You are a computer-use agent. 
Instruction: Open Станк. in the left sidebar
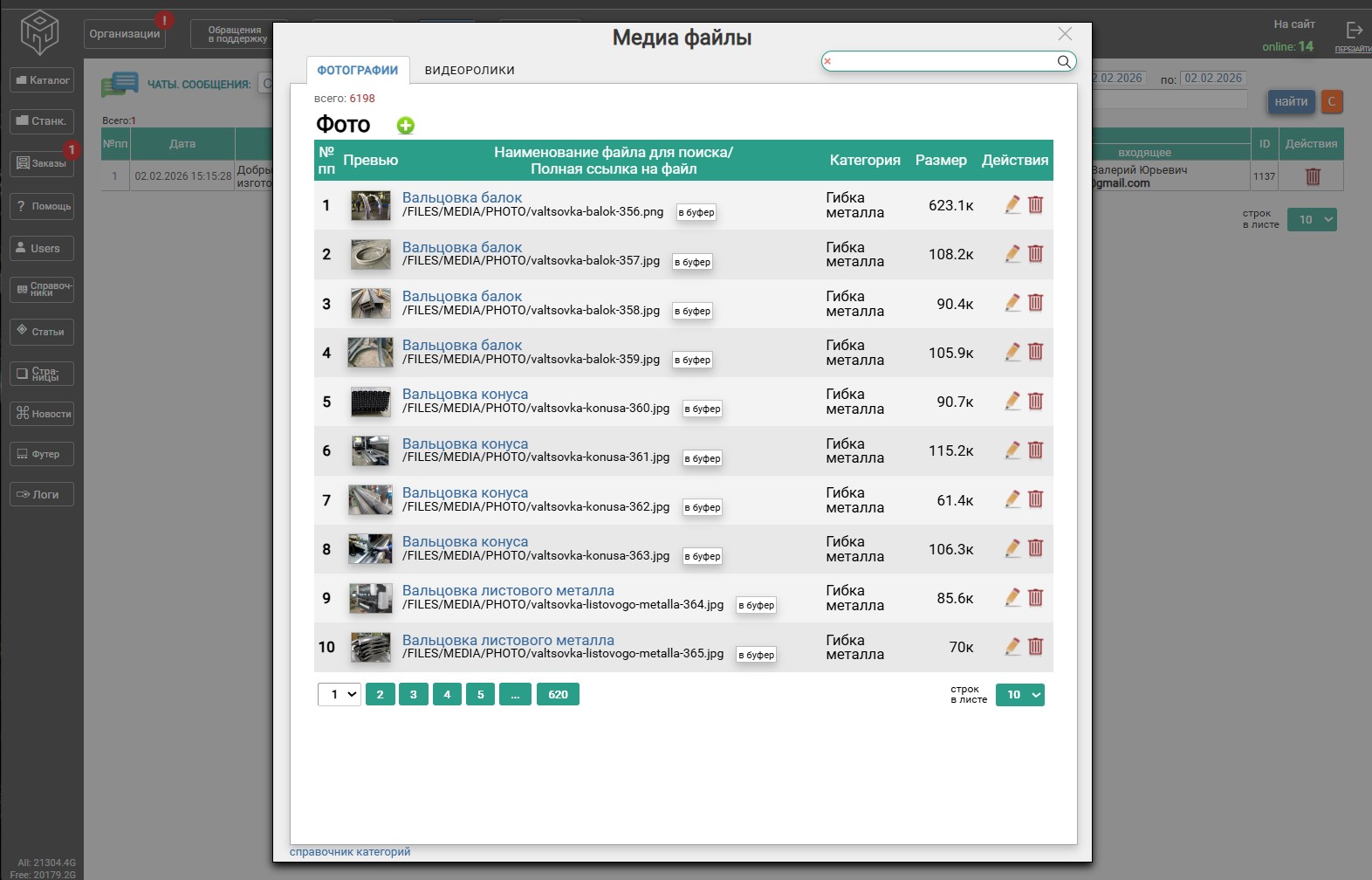pos(42,121)
